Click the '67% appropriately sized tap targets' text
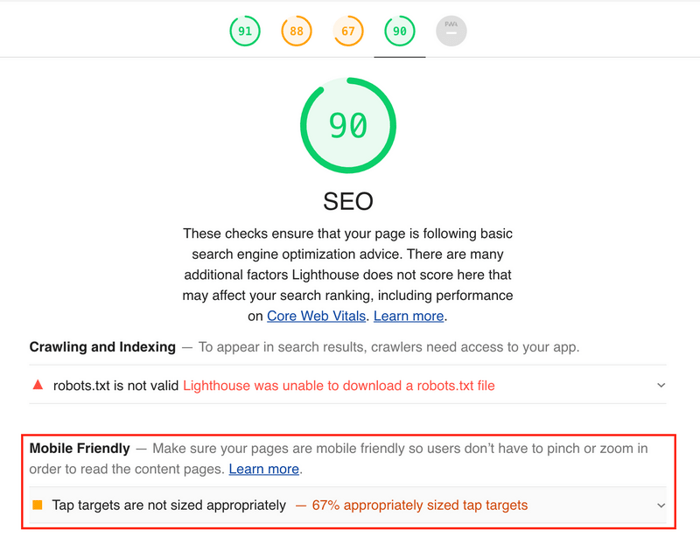This screenshot has height=544, width=700. [x=420, y=505]
